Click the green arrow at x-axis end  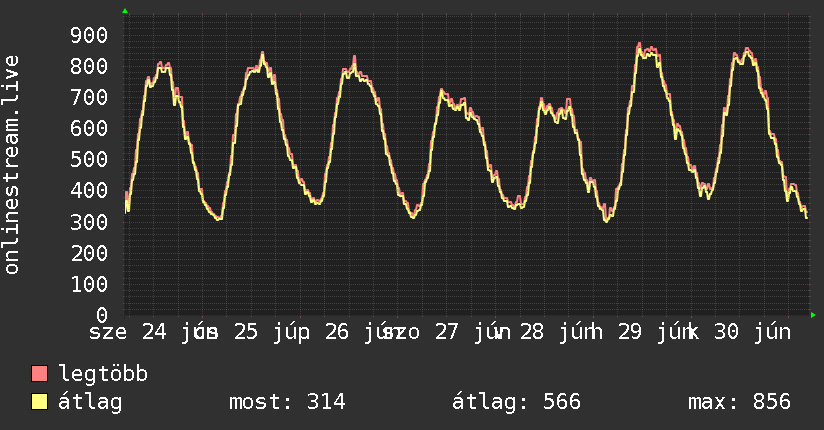point(813,315)
